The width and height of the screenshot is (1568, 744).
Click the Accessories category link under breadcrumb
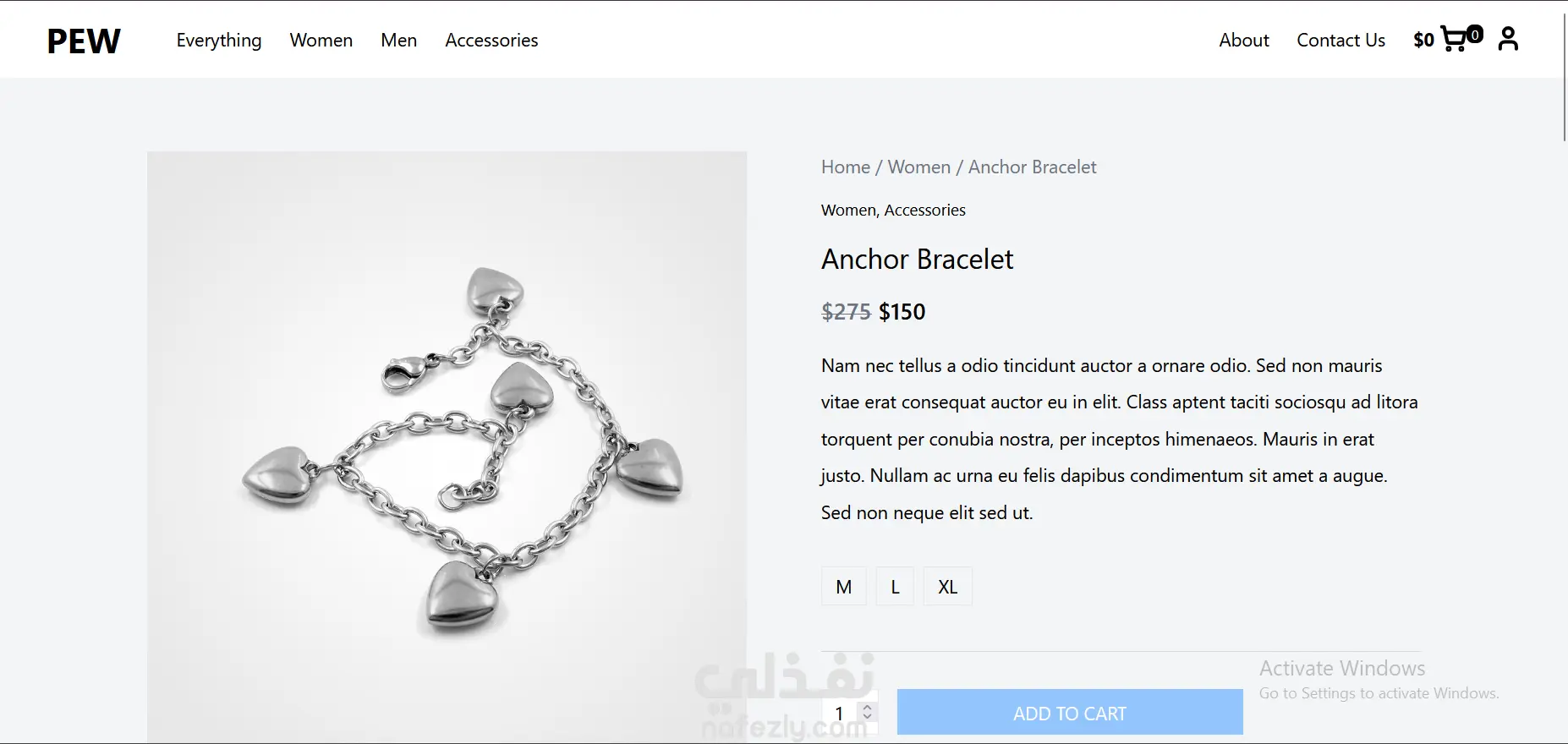click(x=924, y=211)
